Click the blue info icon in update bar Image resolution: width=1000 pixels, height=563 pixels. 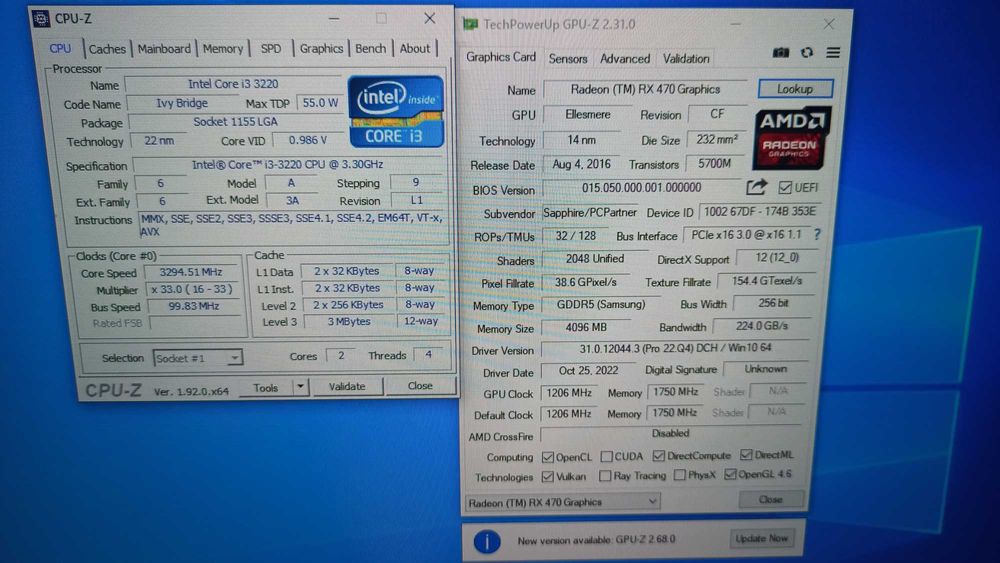coord(487,541)
